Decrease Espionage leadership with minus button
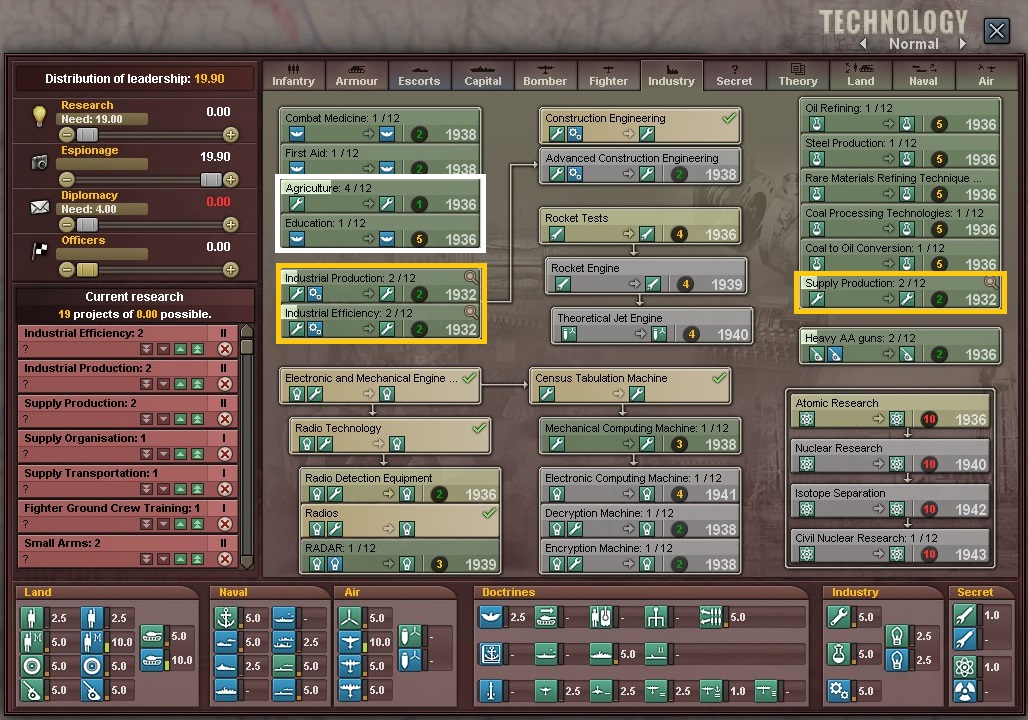The image size is (1028, 720). coord(66,180)
